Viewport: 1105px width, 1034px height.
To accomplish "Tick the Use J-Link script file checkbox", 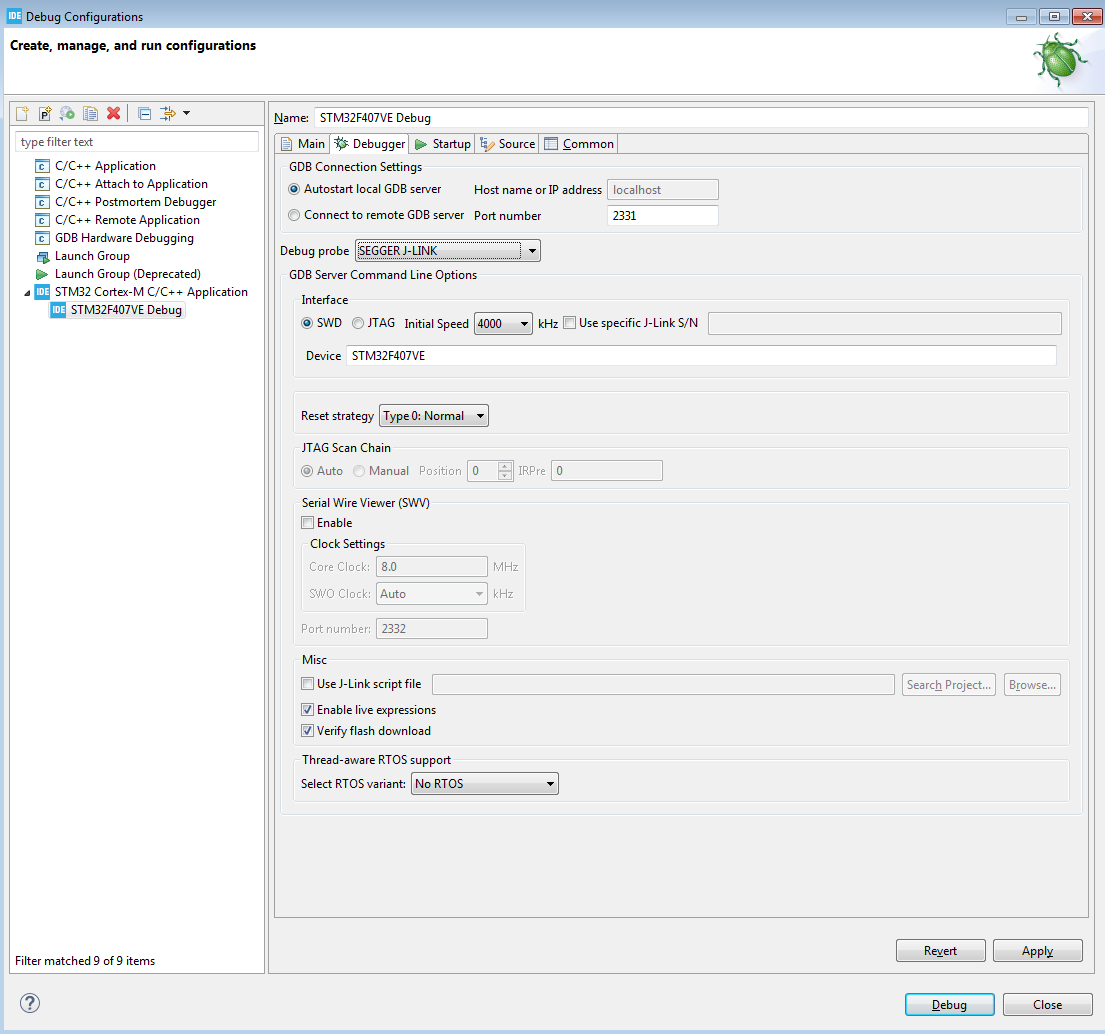I will click(x=308, y=684).
